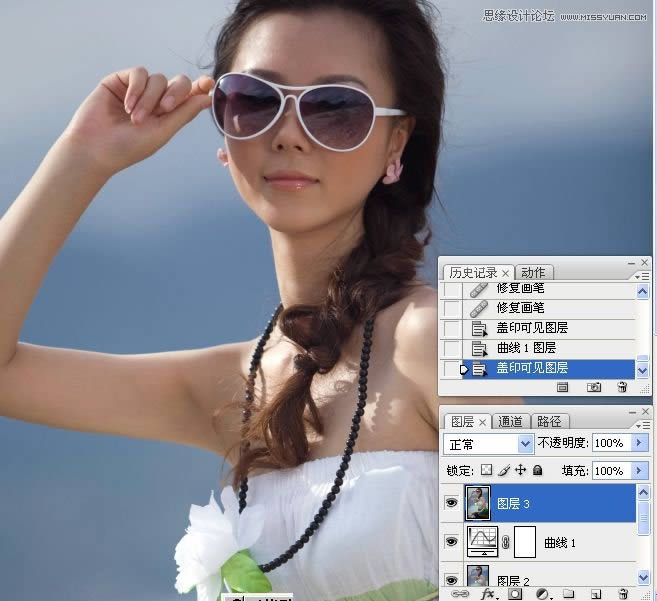
Task: Switch to the 动作 actions tab
Action: pos(534,272)
